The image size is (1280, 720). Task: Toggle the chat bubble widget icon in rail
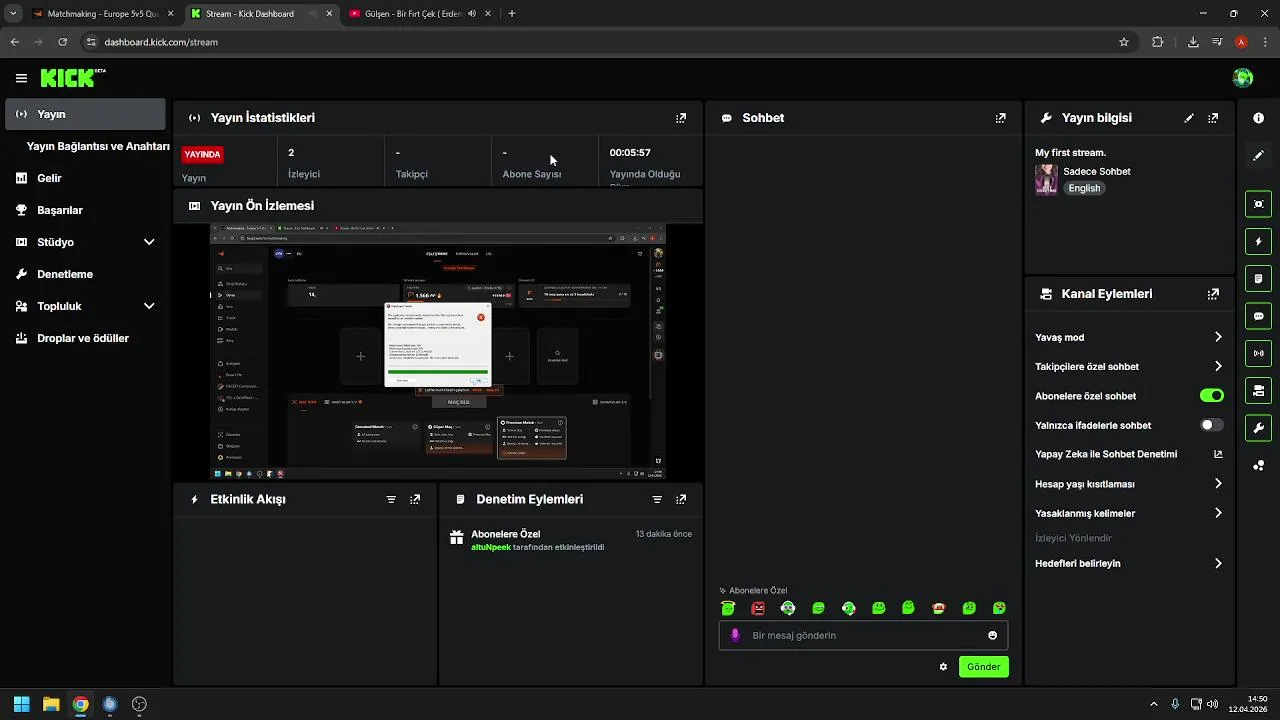tap(1258, 316)
